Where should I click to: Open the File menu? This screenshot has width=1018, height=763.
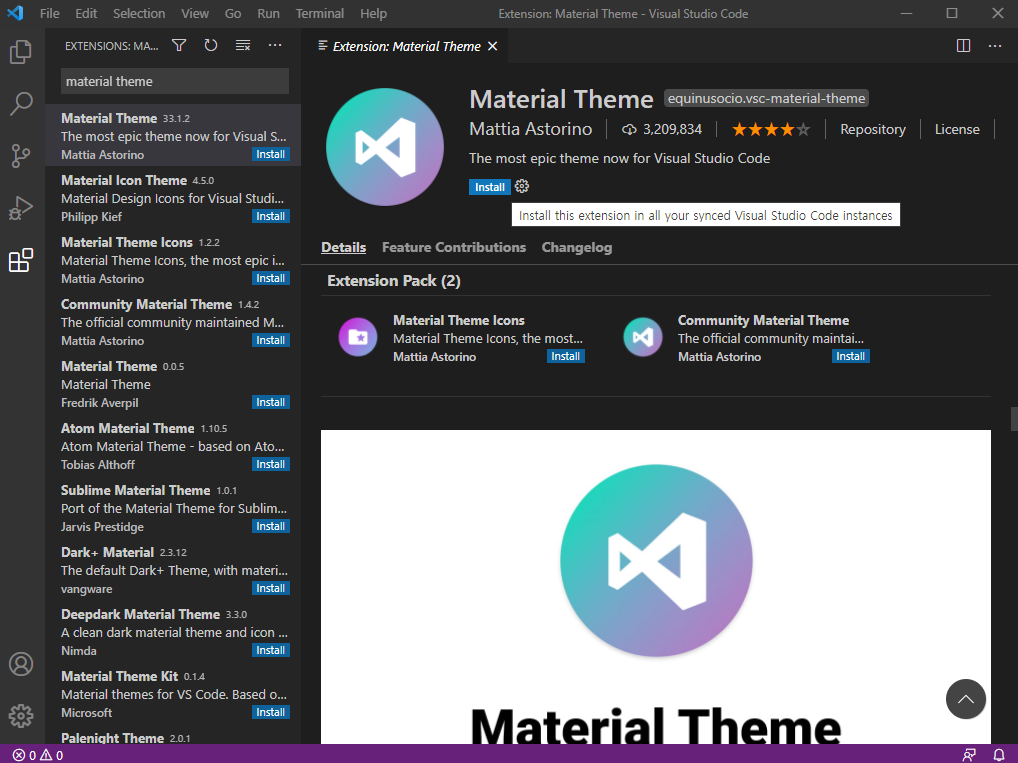pyautogui.click(x=49, y=13)
